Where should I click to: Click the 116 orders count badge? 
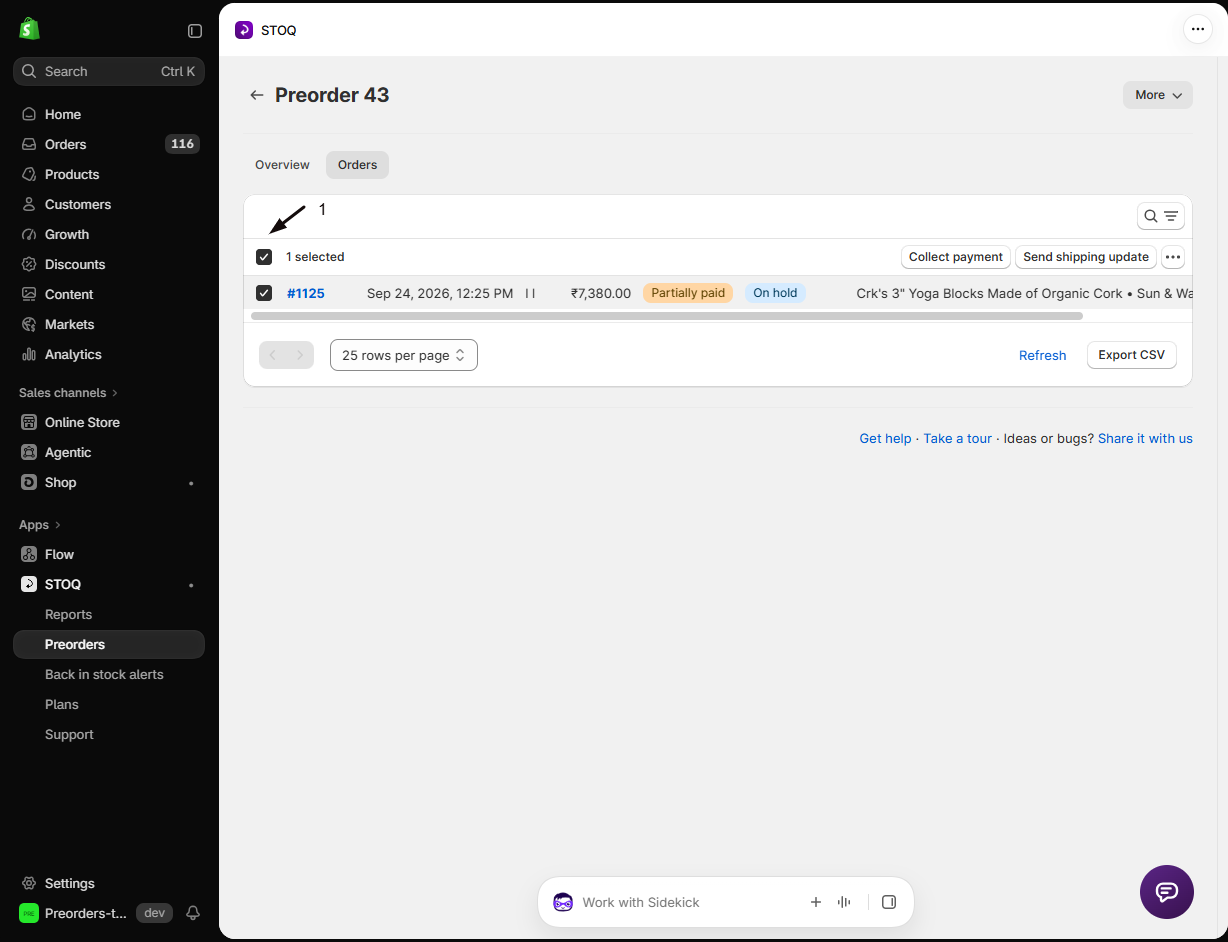tap(182, 144)
